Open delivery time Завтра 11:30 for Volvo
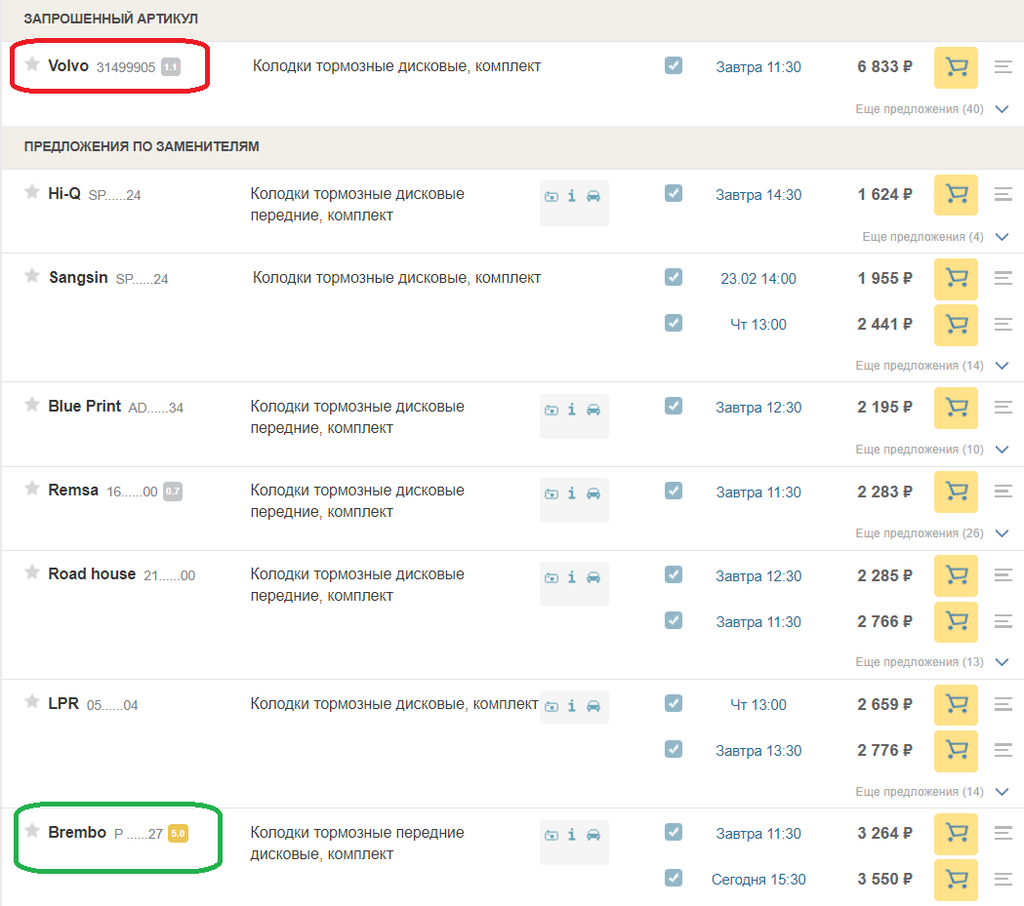The height and width of the screenshot is (906, 1024). pyautogui.click(x=758, y=67)
